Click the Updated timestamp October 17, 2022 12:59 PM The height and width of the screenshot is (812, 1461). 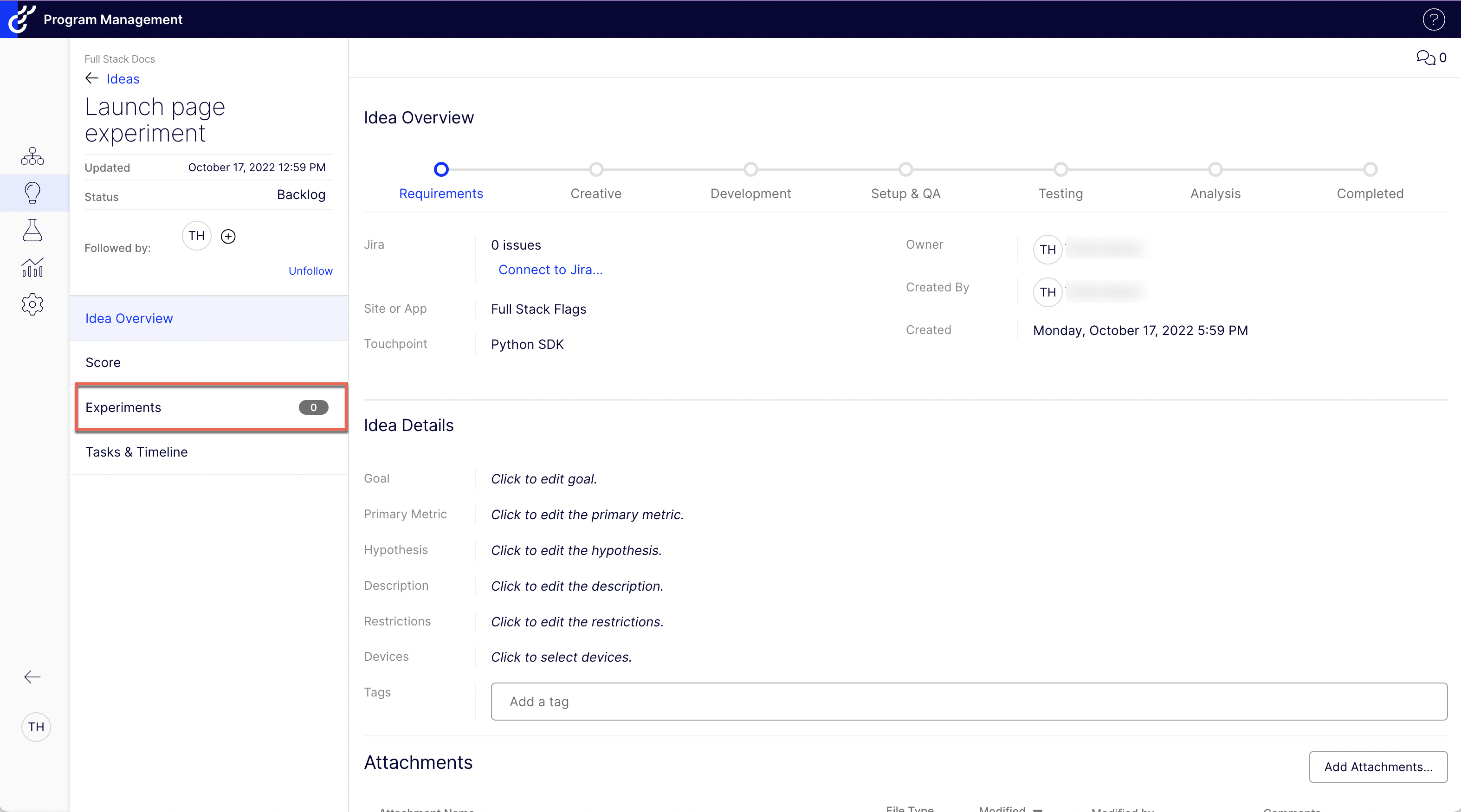pyautogui.click(x=256, y=168)
